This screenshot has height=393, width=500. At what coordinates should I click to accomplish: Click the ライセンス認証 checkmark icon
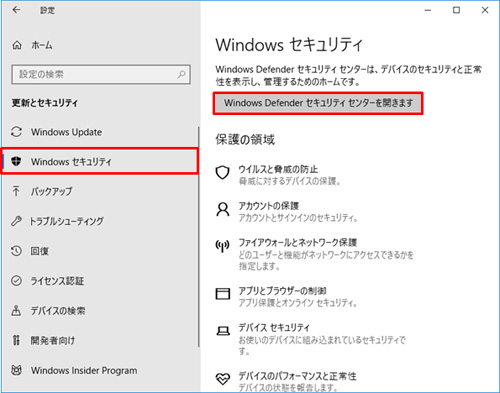pyautogui.click(x=16, y=281)
